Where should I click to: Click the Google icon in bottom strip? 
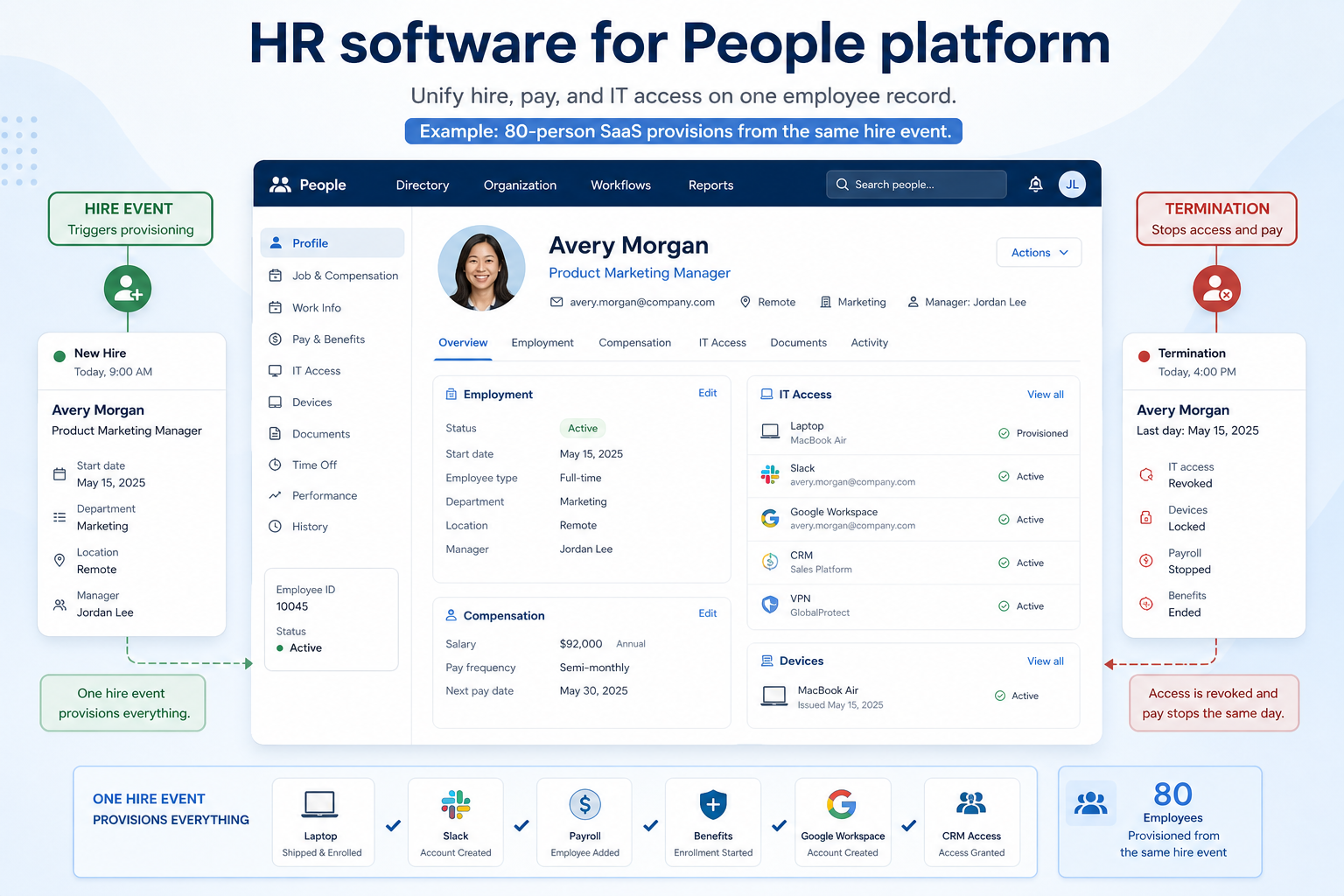tap(842, 804)
